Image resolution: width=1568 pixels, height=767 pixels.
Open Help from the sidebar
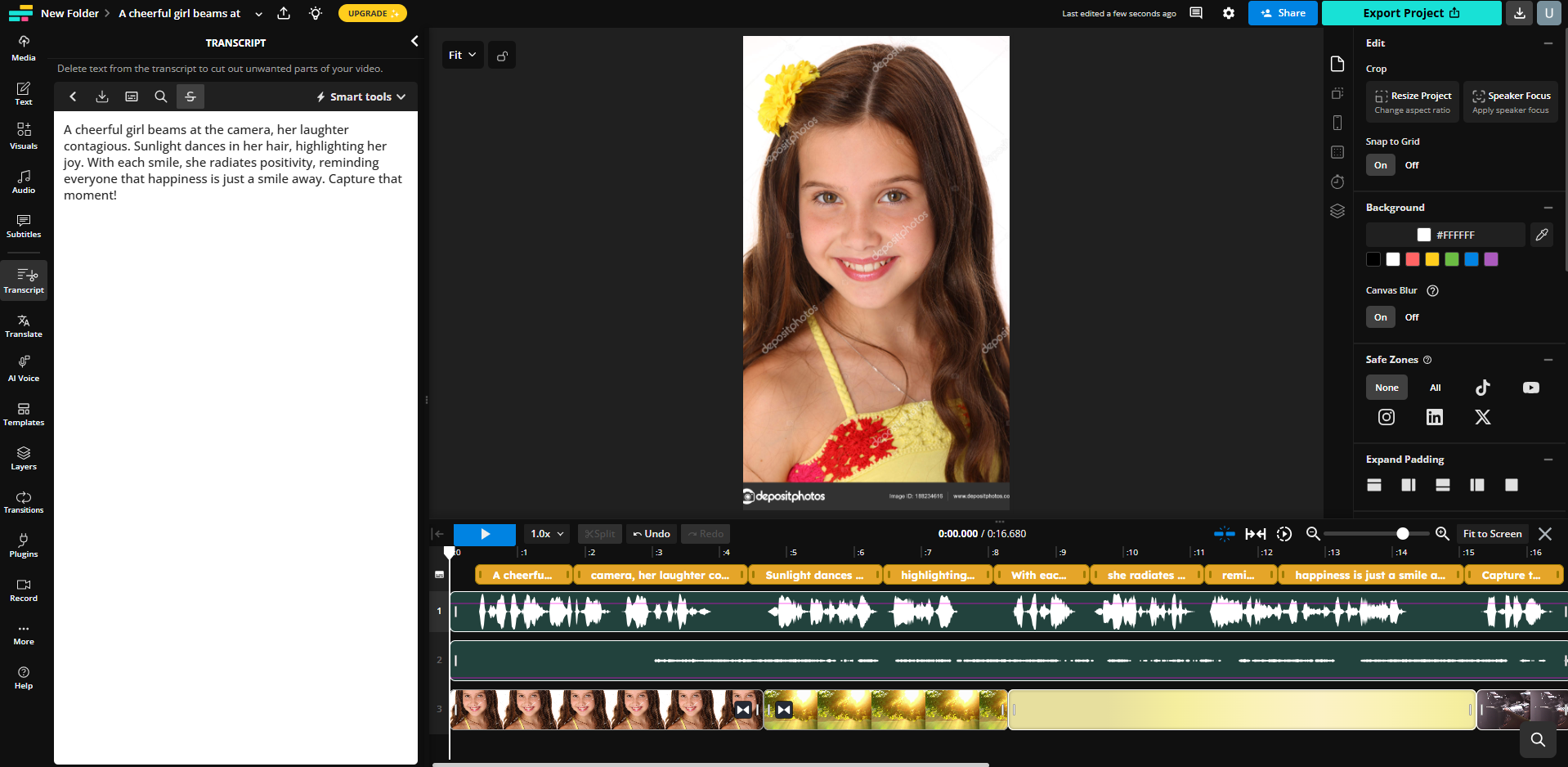[x=23, y=676]
